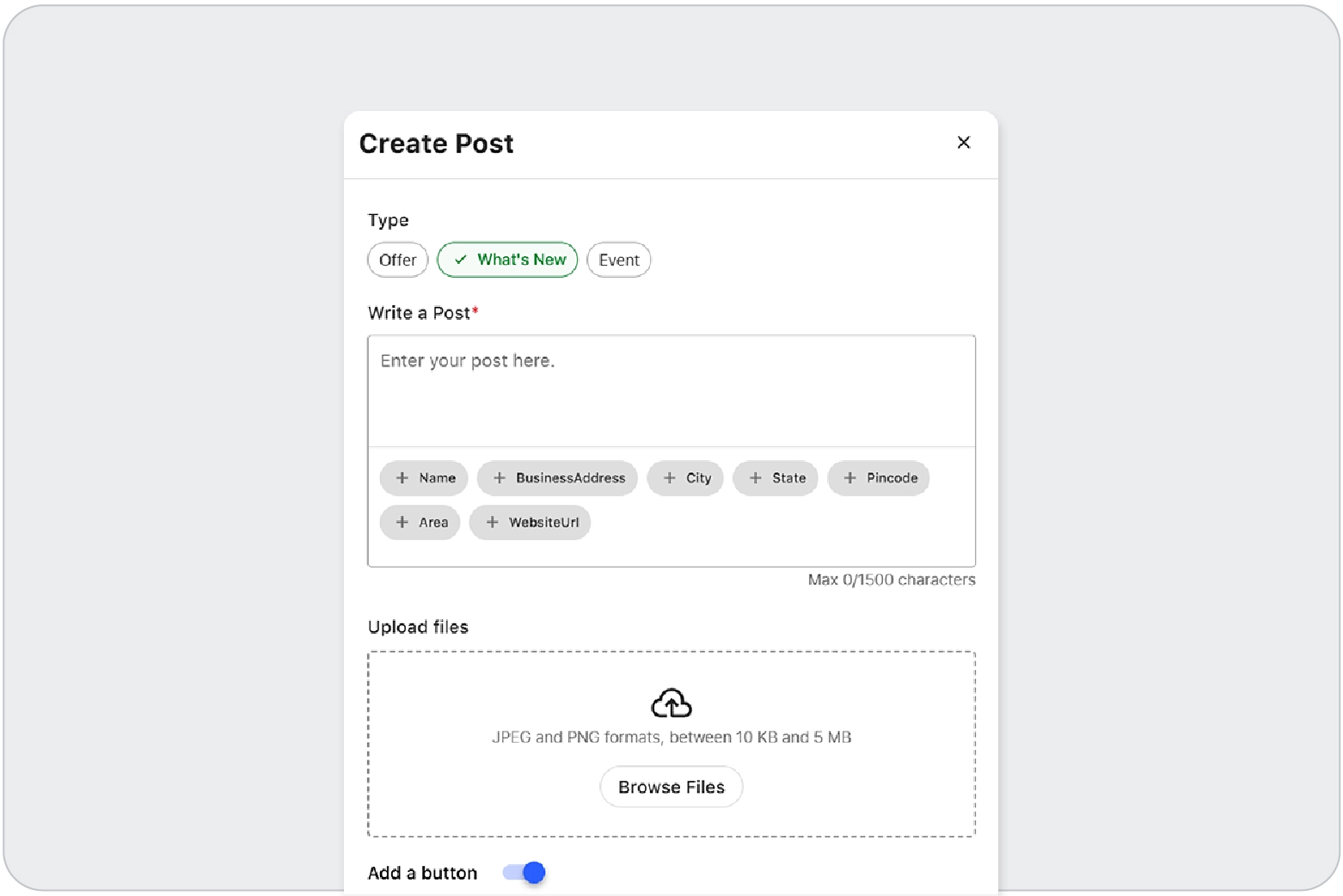
Task: Click the plus icon on Name chip
Action: point(402,478)
